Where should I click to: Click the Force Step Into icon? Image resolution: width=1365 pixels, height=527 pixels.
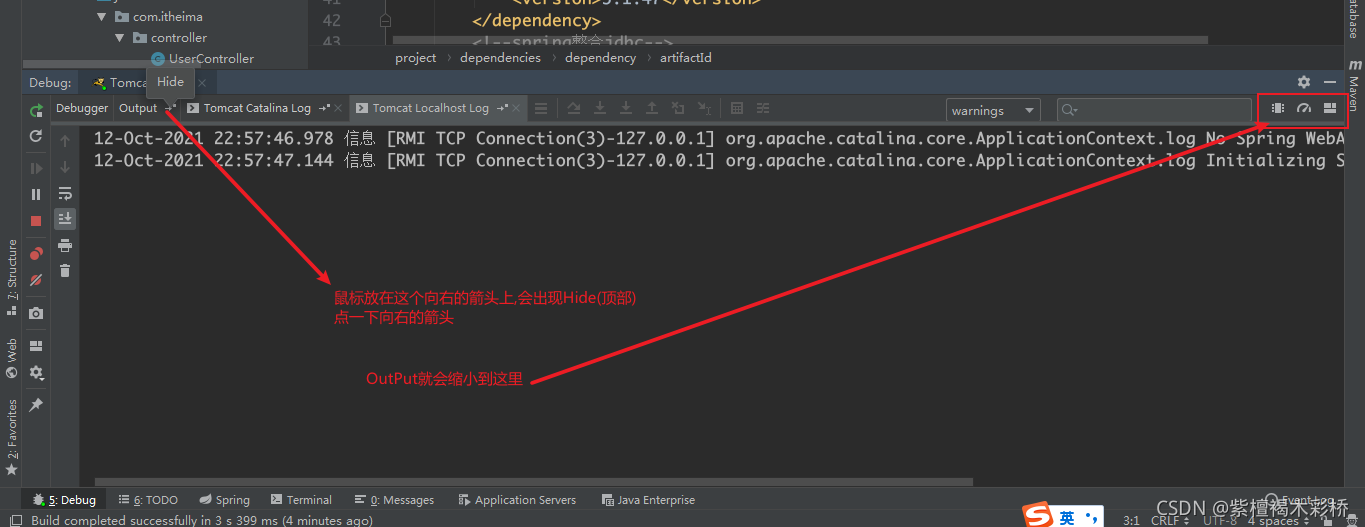click(x=626, y=108)
